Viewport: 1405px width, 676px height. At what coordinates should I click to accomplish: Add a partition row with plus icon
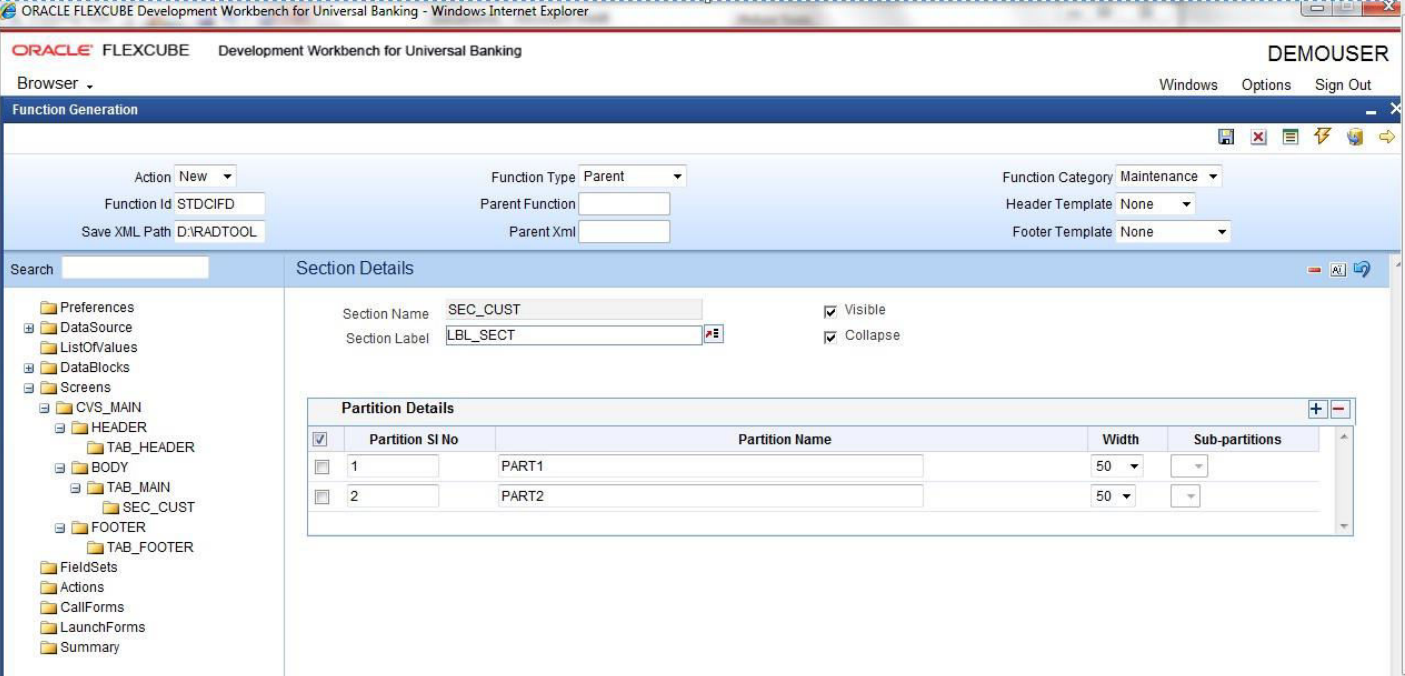pyautogui.click(x=1317, y=409)
